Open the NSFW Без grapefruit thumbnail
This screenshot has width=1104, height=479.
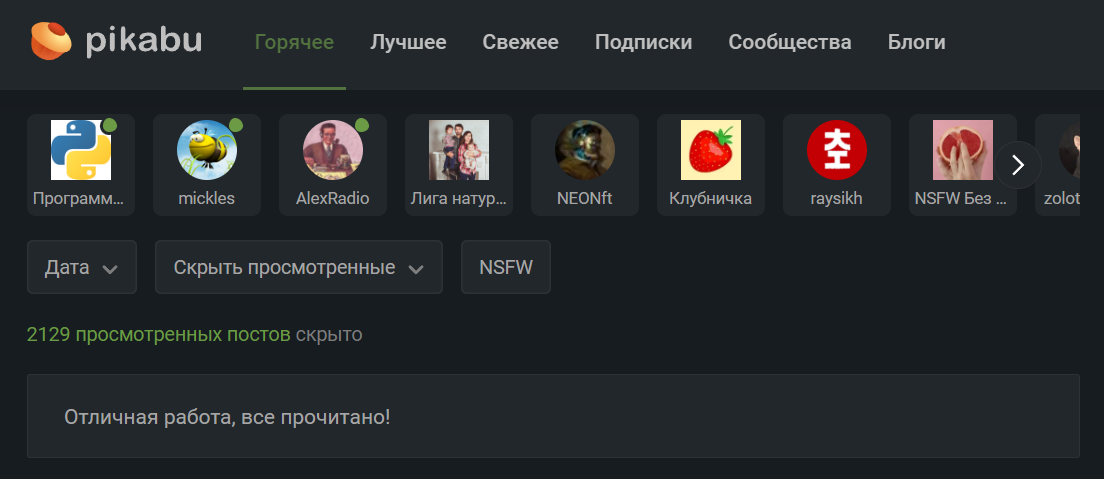tap(963, 150)
